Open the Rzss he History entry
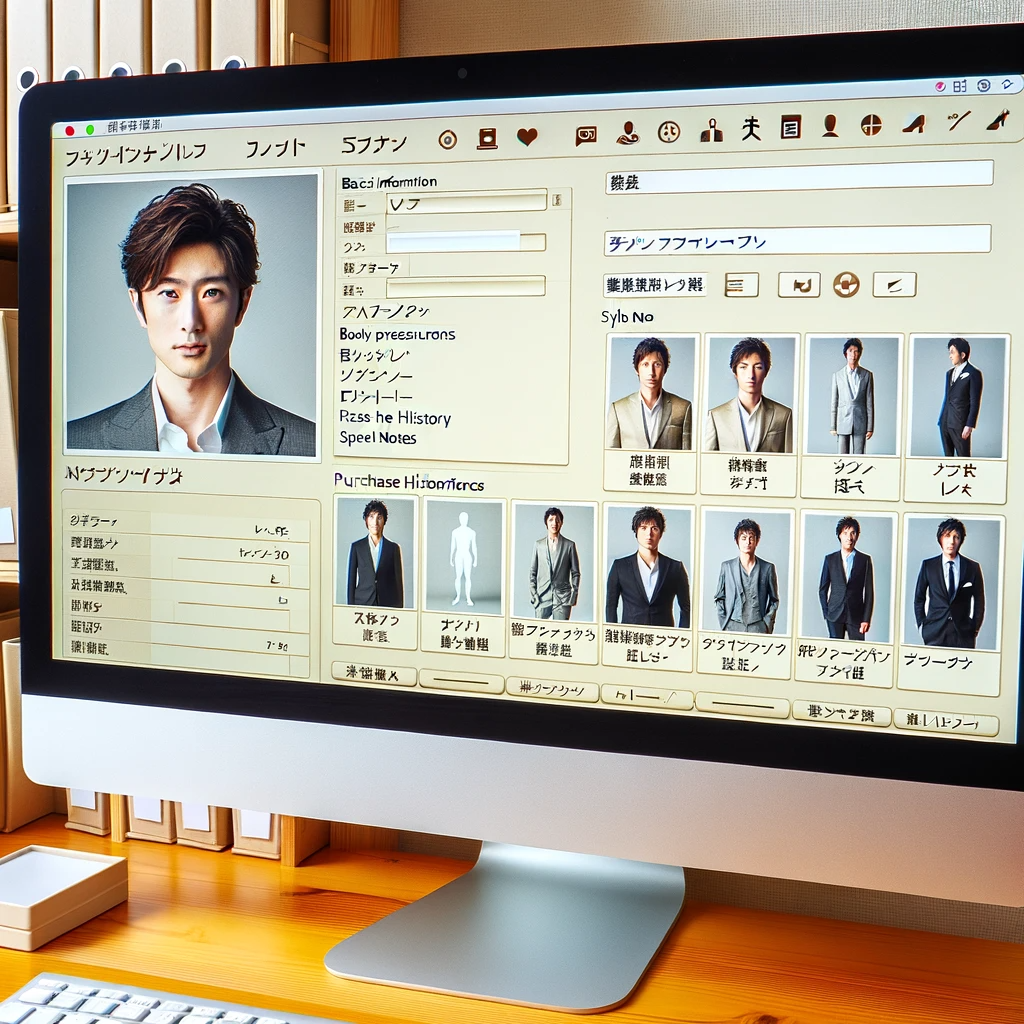Viewport: 1024px width, 1024px height. (x=394, y=418)
